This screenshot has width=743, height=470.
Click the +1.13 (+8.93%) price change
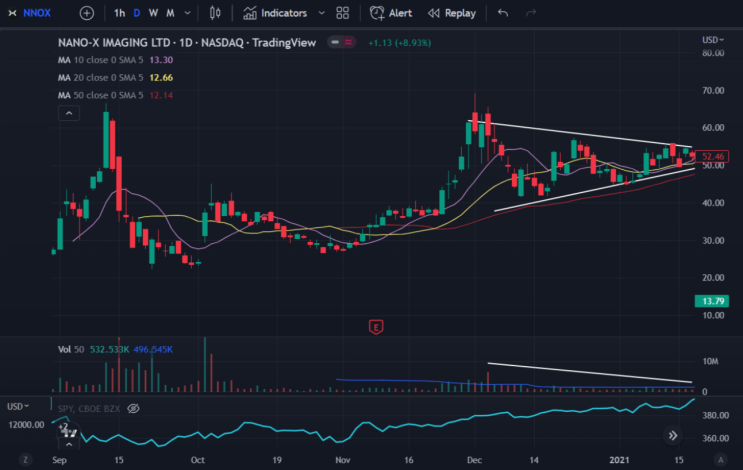tap(399, 43)
